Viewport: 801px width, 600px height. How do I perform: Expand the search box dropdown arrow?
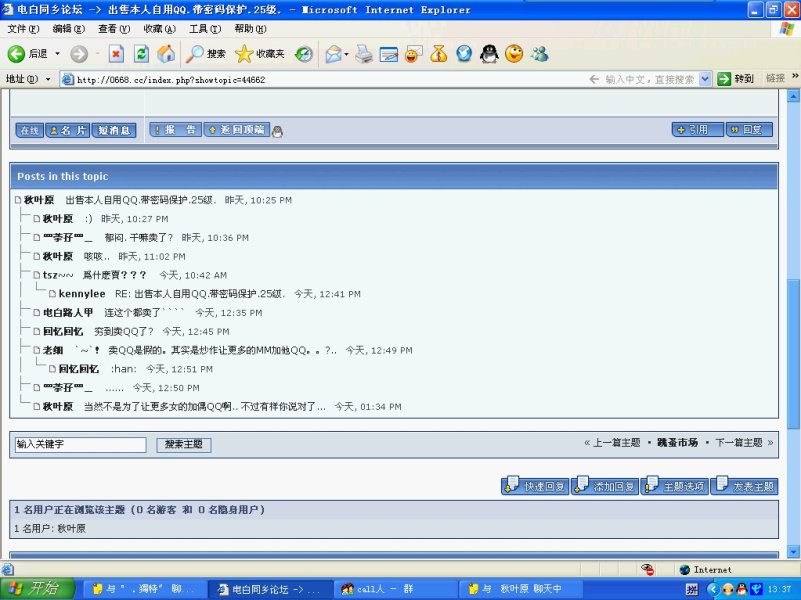coord(705,79)
